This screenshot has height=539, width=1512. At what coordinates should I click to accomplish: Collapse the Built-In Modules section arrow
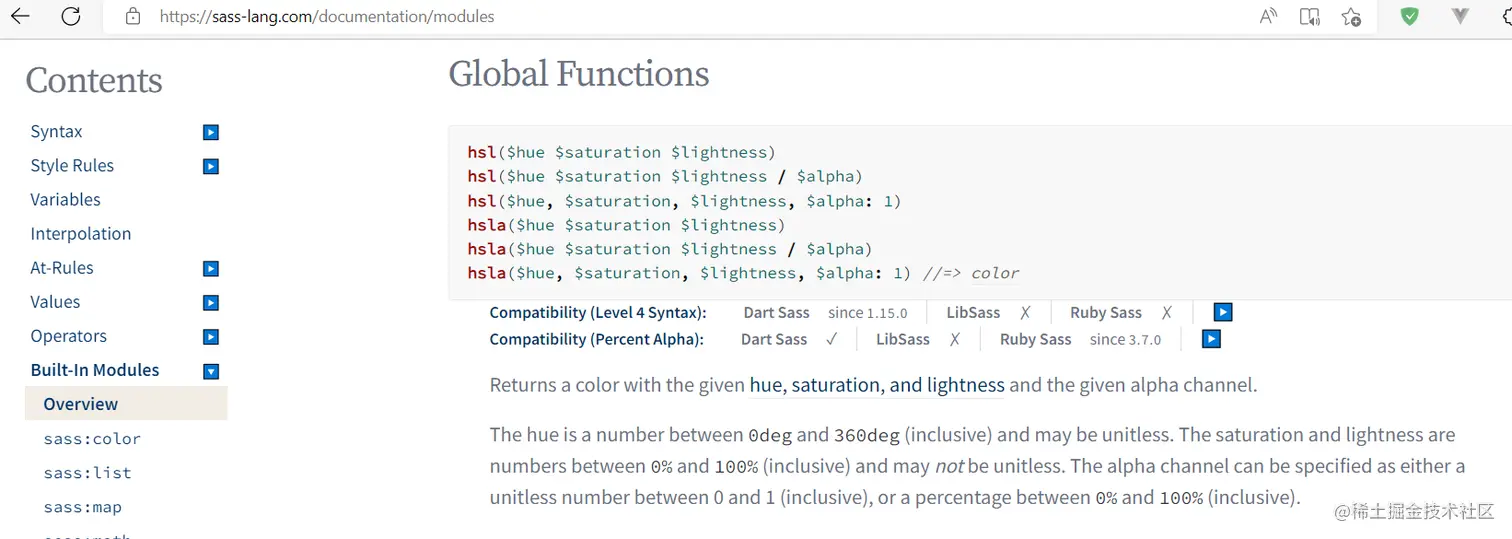(211, 371)
